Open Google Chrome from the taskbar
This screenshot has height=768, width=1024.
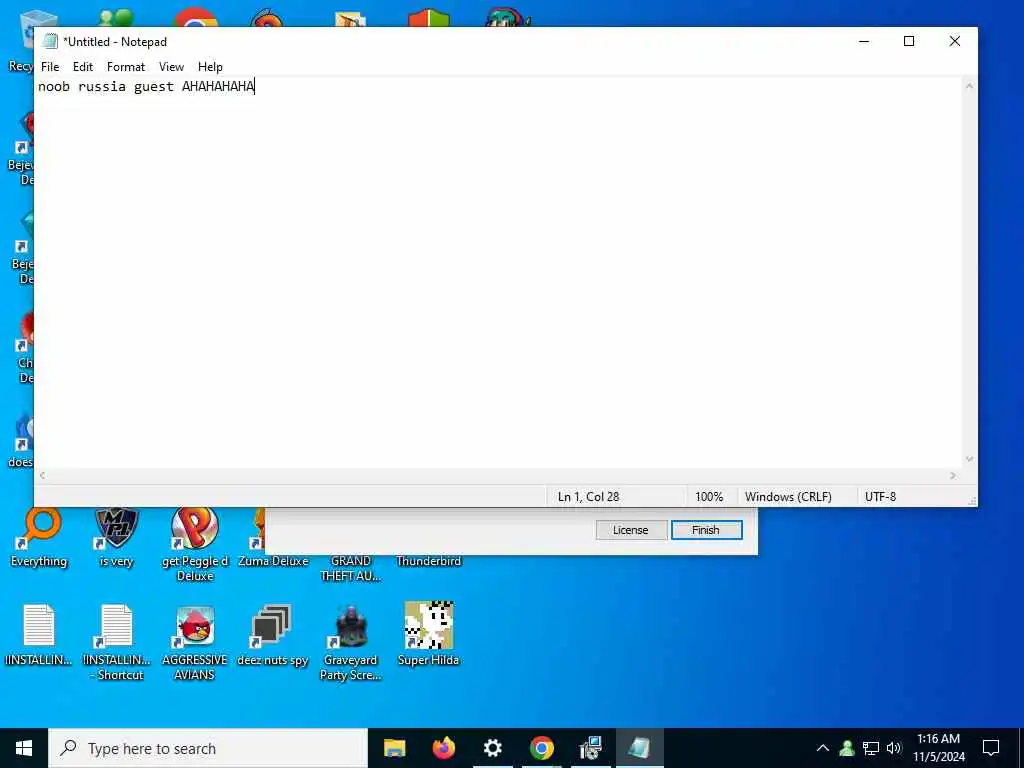click(x=541, y=748)
